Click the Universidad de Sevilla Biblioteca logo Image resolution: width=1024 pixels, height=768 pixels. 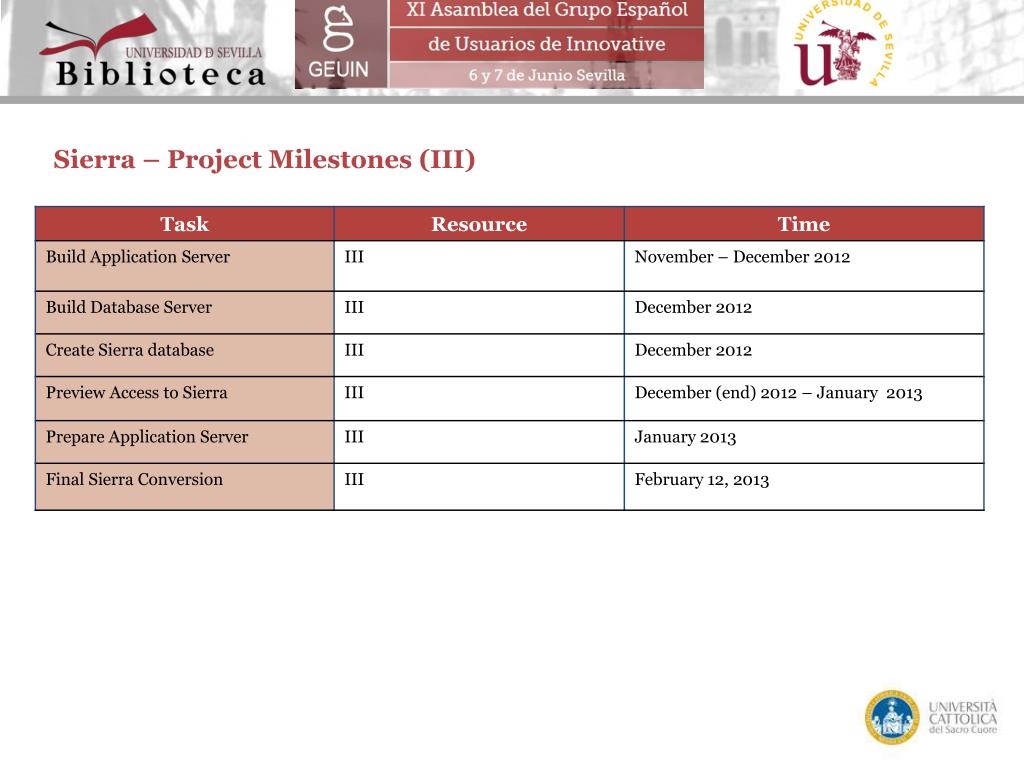(153, 52)
